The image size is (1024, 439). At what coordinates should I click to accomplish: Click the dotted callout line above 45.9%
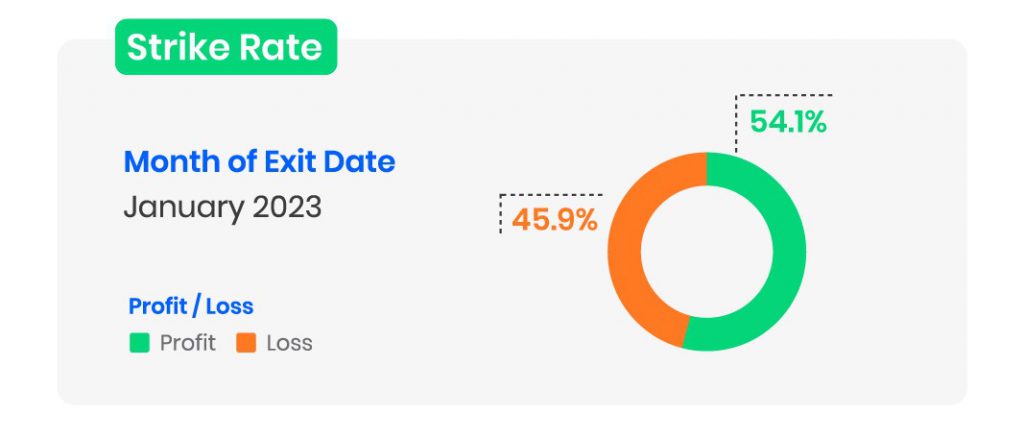(x=550, y=195)
